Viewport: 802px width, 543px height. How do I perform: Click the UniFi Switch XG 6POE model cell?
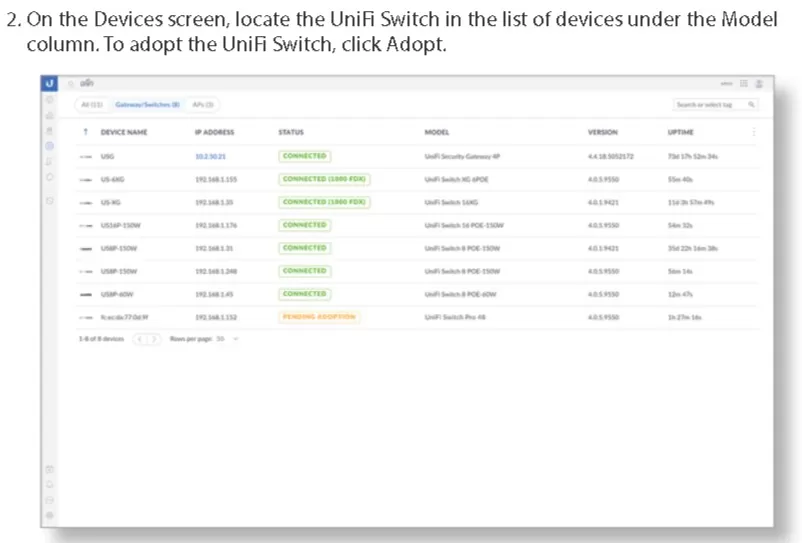click(456, 179)
